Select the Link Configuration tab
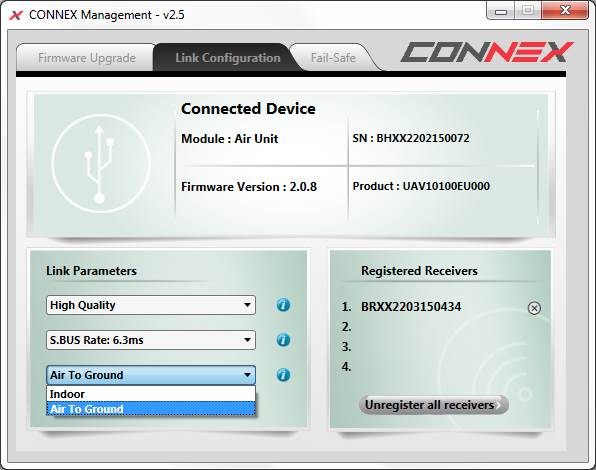 point(228,58)
